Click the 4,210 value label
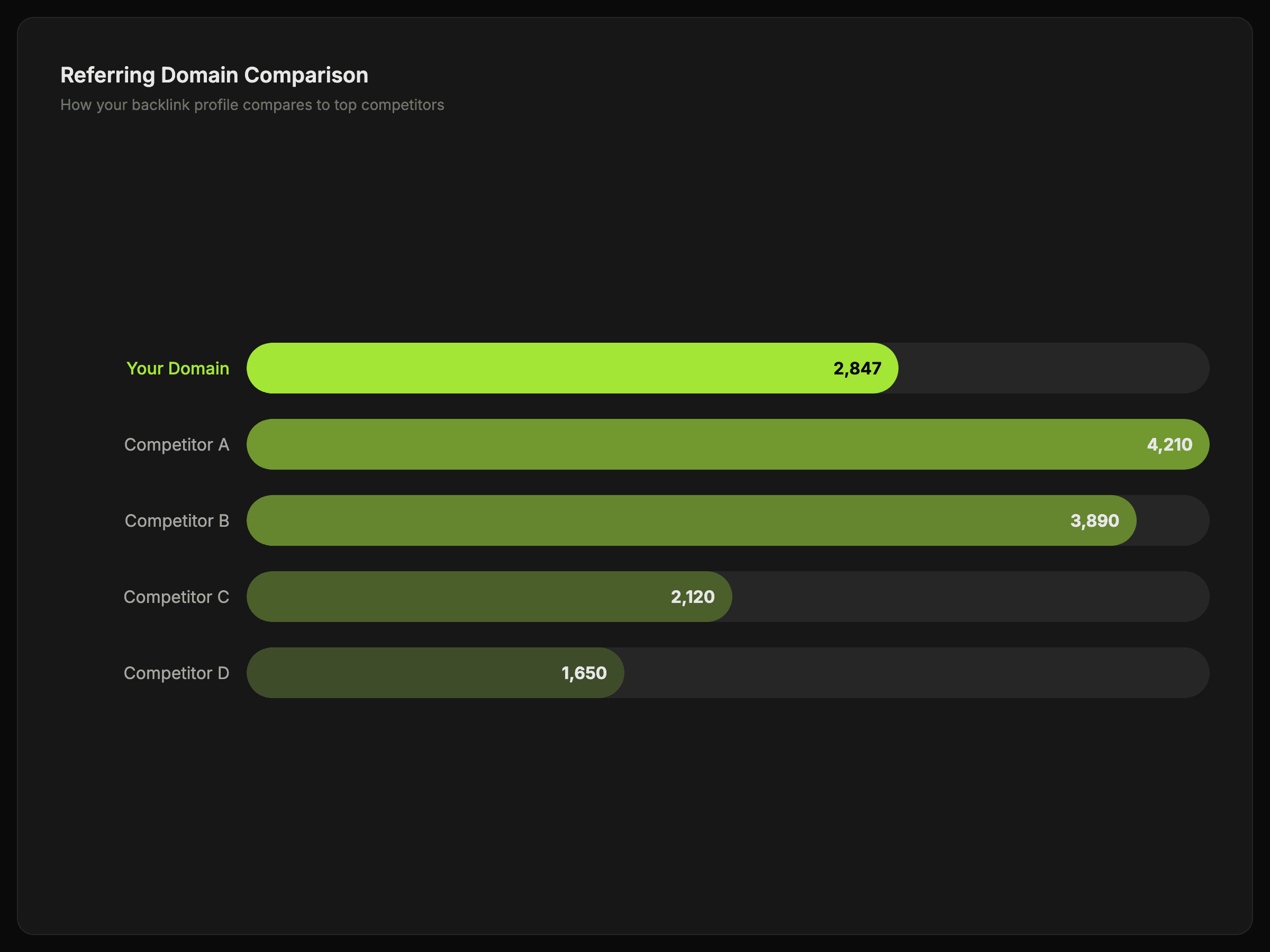1270x952 pixels. click(1169, 445)
